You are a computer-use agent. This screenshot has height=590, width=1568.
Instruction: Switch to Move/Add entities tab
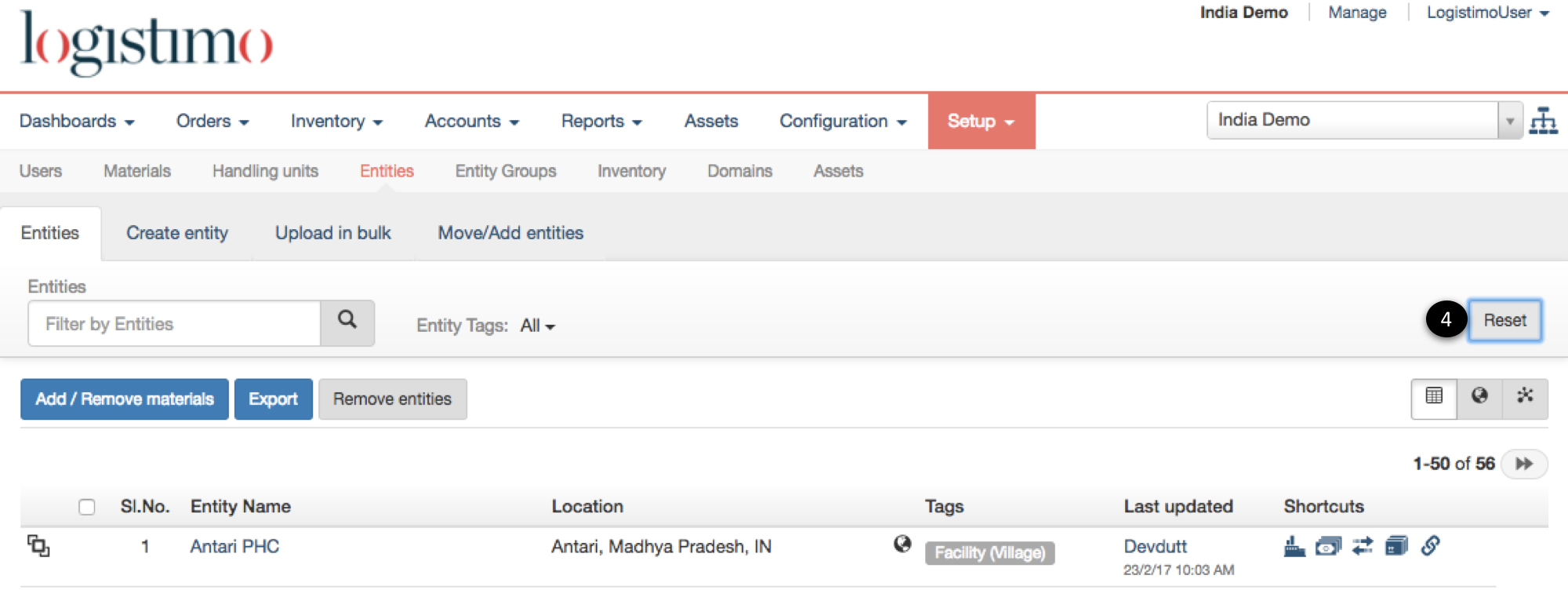510,233
